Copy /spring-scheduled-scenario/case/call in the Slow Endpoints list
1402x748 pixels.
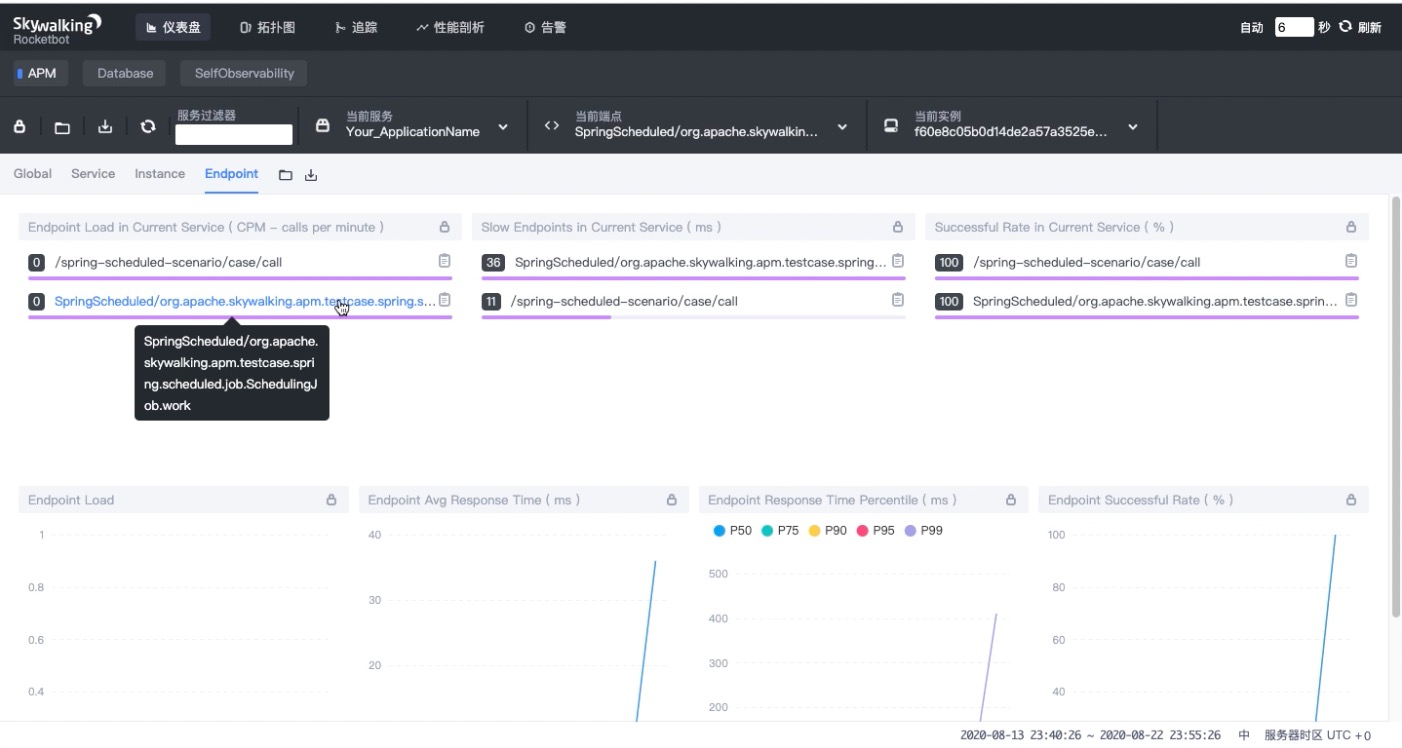click(897, 300)
